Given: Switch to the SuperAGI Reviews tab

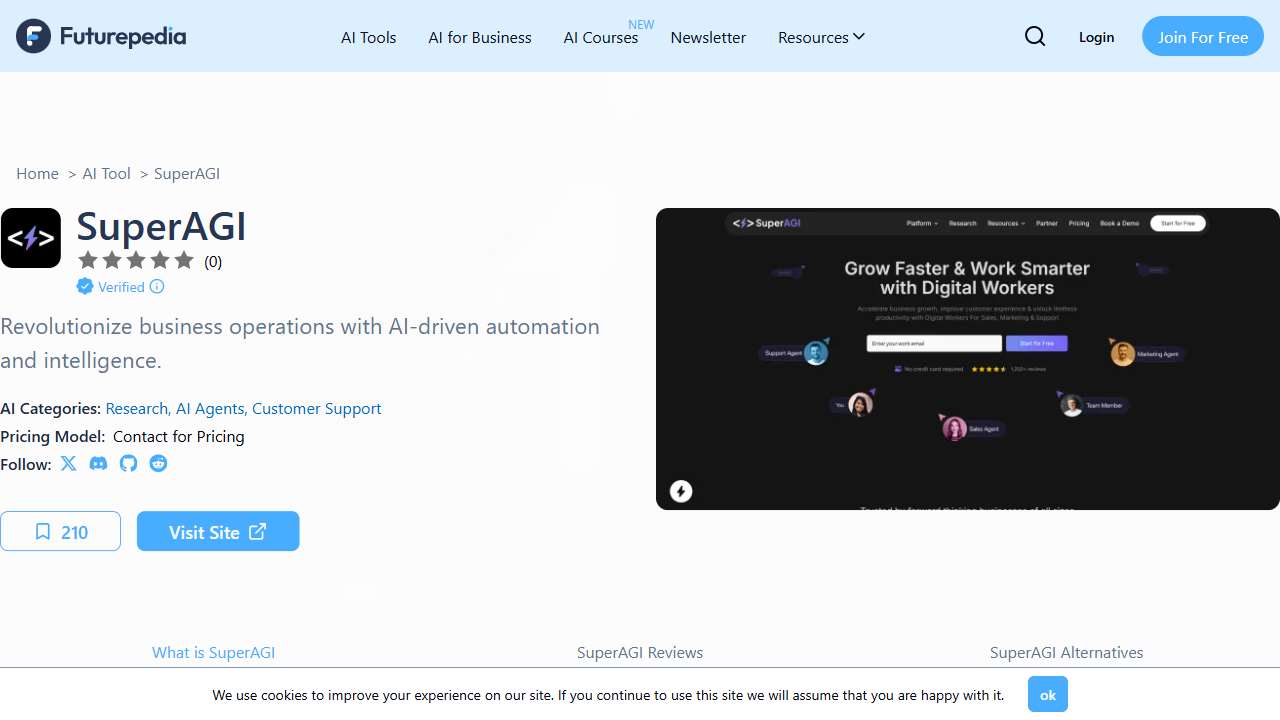Looking at the screenshot, I should [x=640, y=652].
